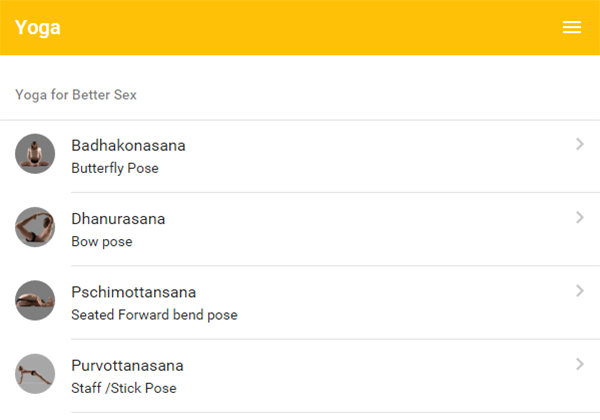Open the Badhakonasana title
Screen dimensions: 600x420
[x=128, y=145]
